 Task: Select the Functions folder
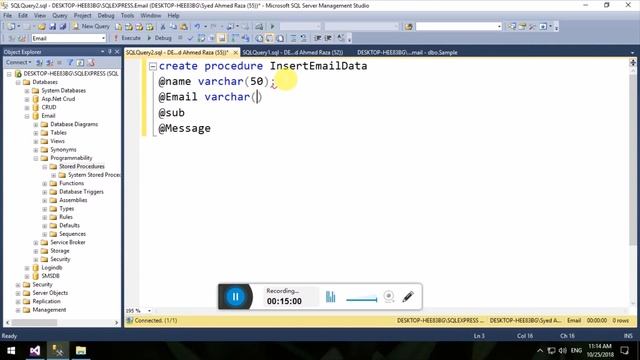[x=71, y=183]
